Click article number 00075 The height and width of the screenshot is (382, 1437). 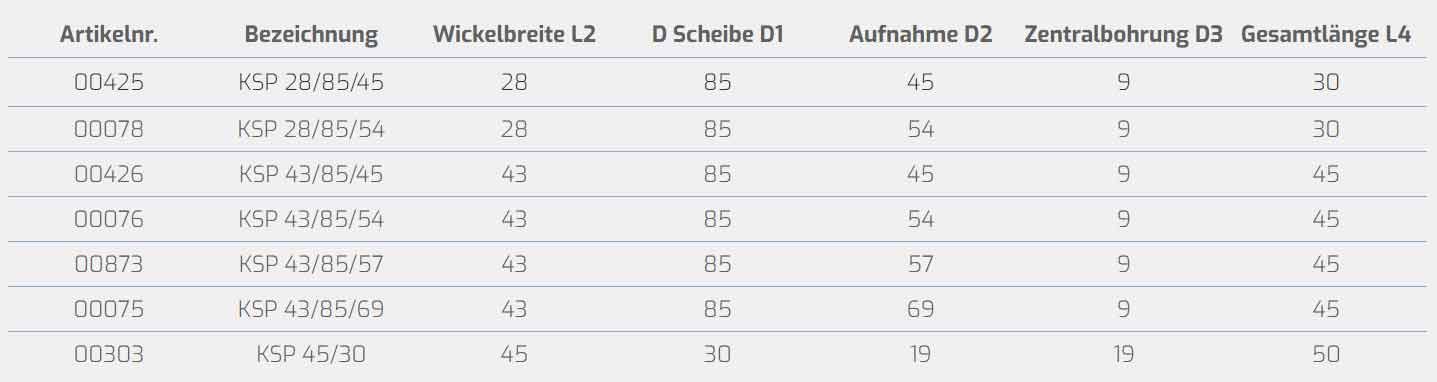109,309
